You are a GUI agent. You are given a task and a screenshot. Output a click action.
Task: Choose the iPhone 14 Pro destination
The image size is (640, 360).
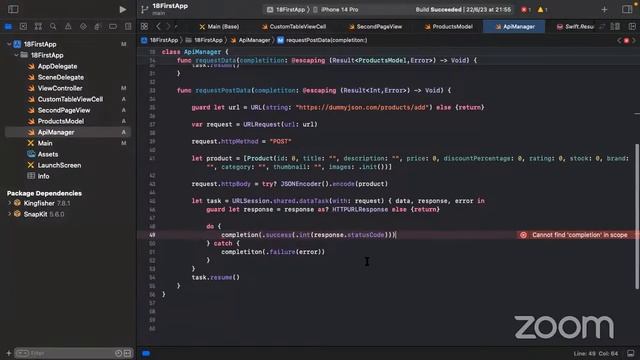(x=336, y=9)
